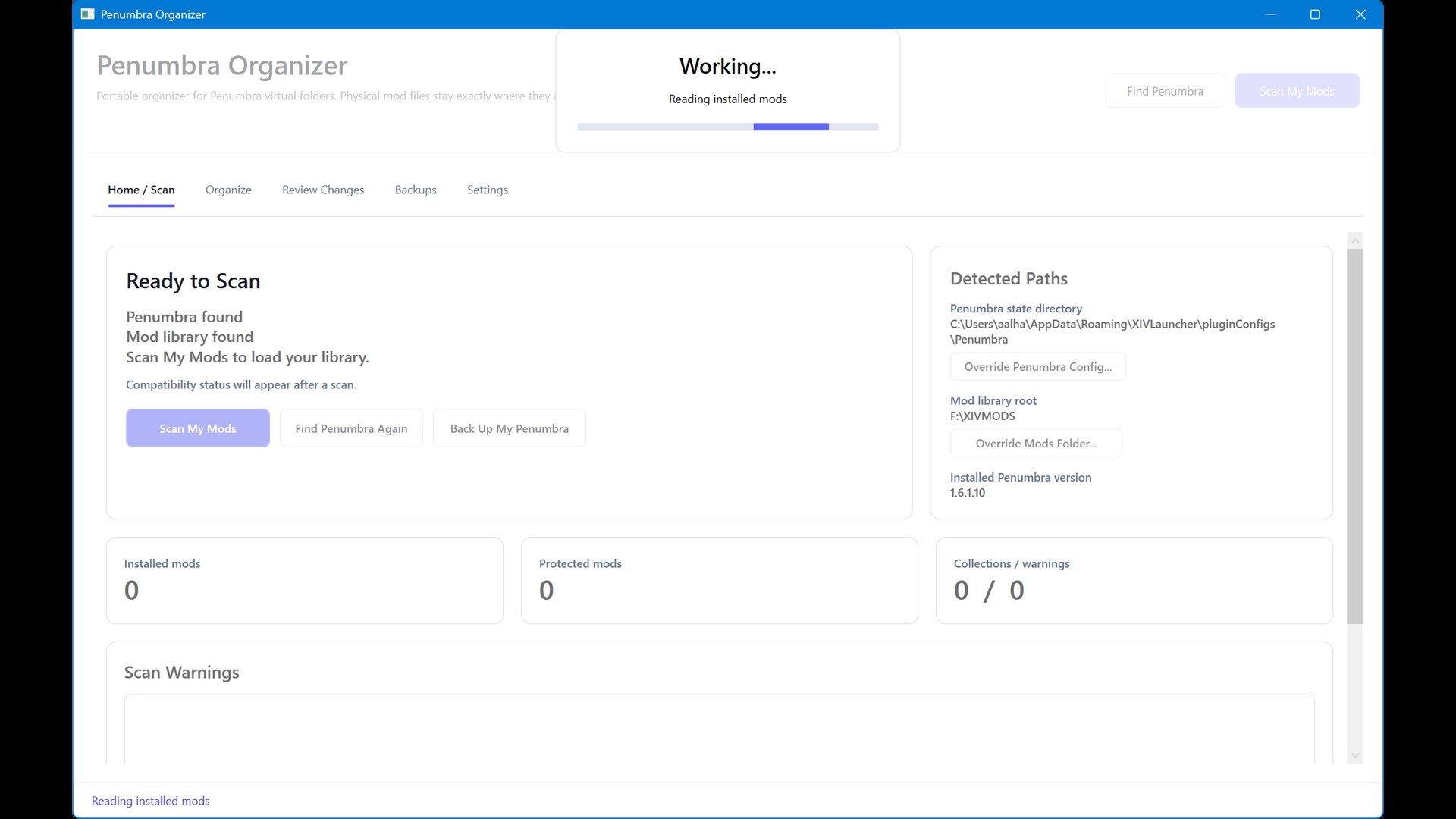The height and width of the screenshot is (819, 1456).
Task: Click Override Mods Folder... button
Action: click(x=1036, y=444)
